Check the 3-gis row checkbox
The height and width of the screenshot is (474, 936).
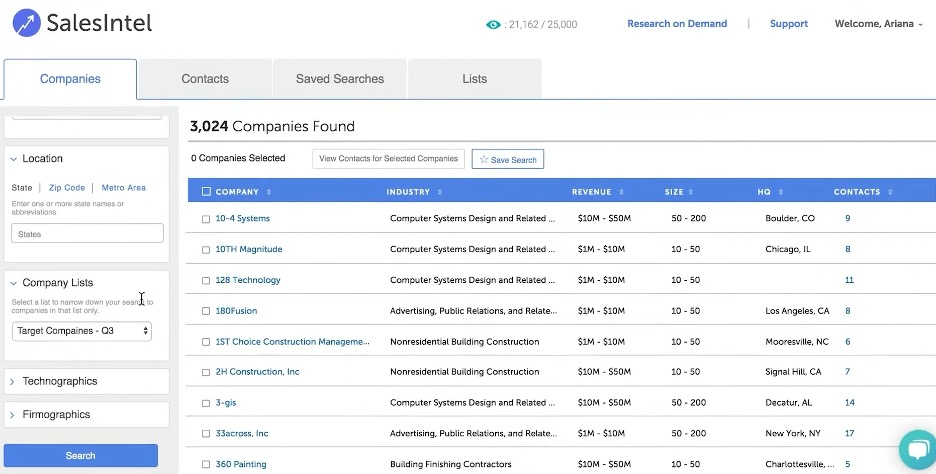click(x=206, y=403)
